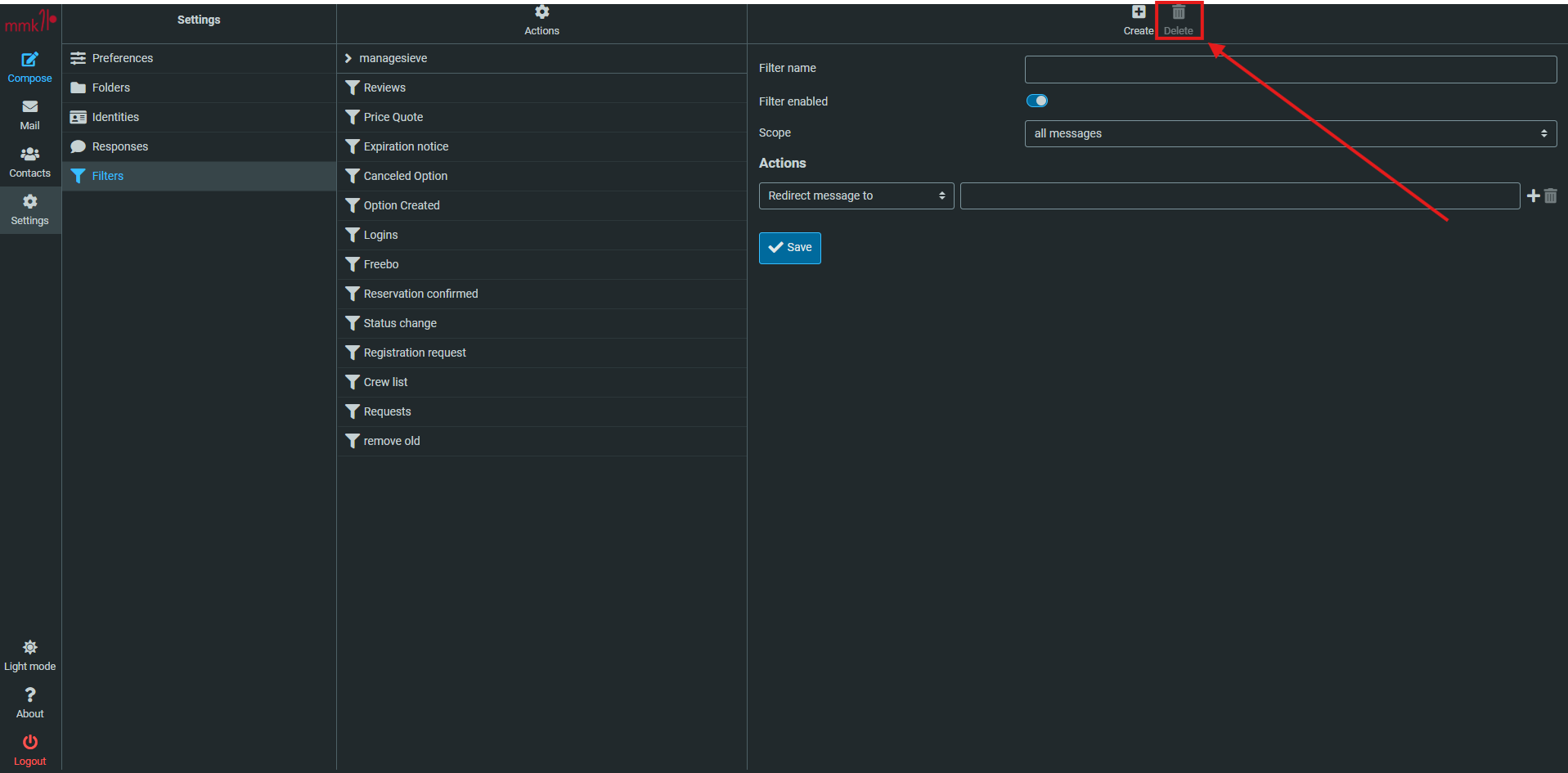Open Compose from the sidebar
1568x773 pixels.
click(x=30, y=68)
